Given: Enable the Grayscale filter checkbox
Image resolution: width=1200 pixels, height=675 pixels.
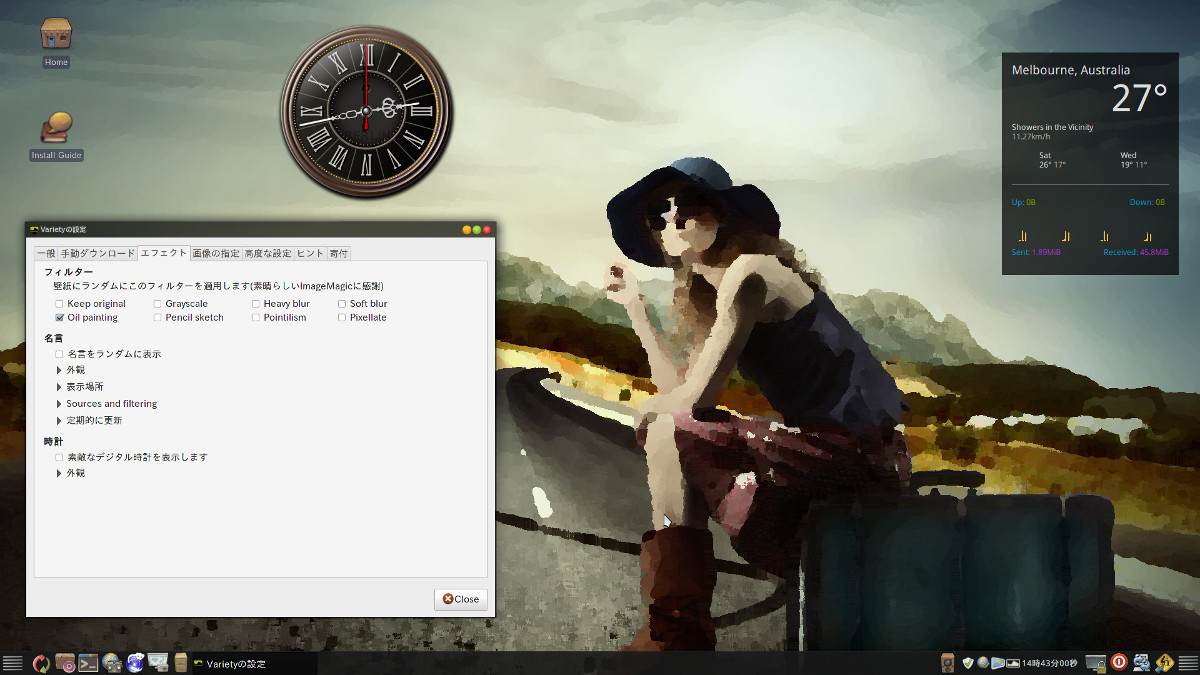Looking at the screenshot, I should 158,304.
